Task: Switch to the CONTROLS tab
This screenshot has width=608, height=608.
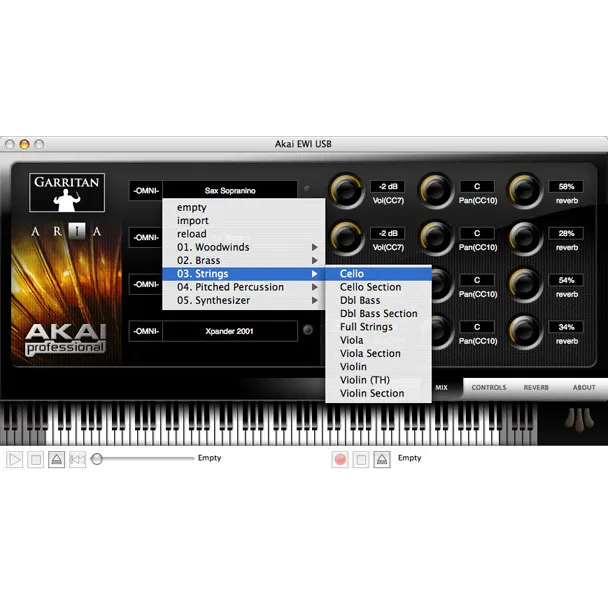Action: [489, 388]
